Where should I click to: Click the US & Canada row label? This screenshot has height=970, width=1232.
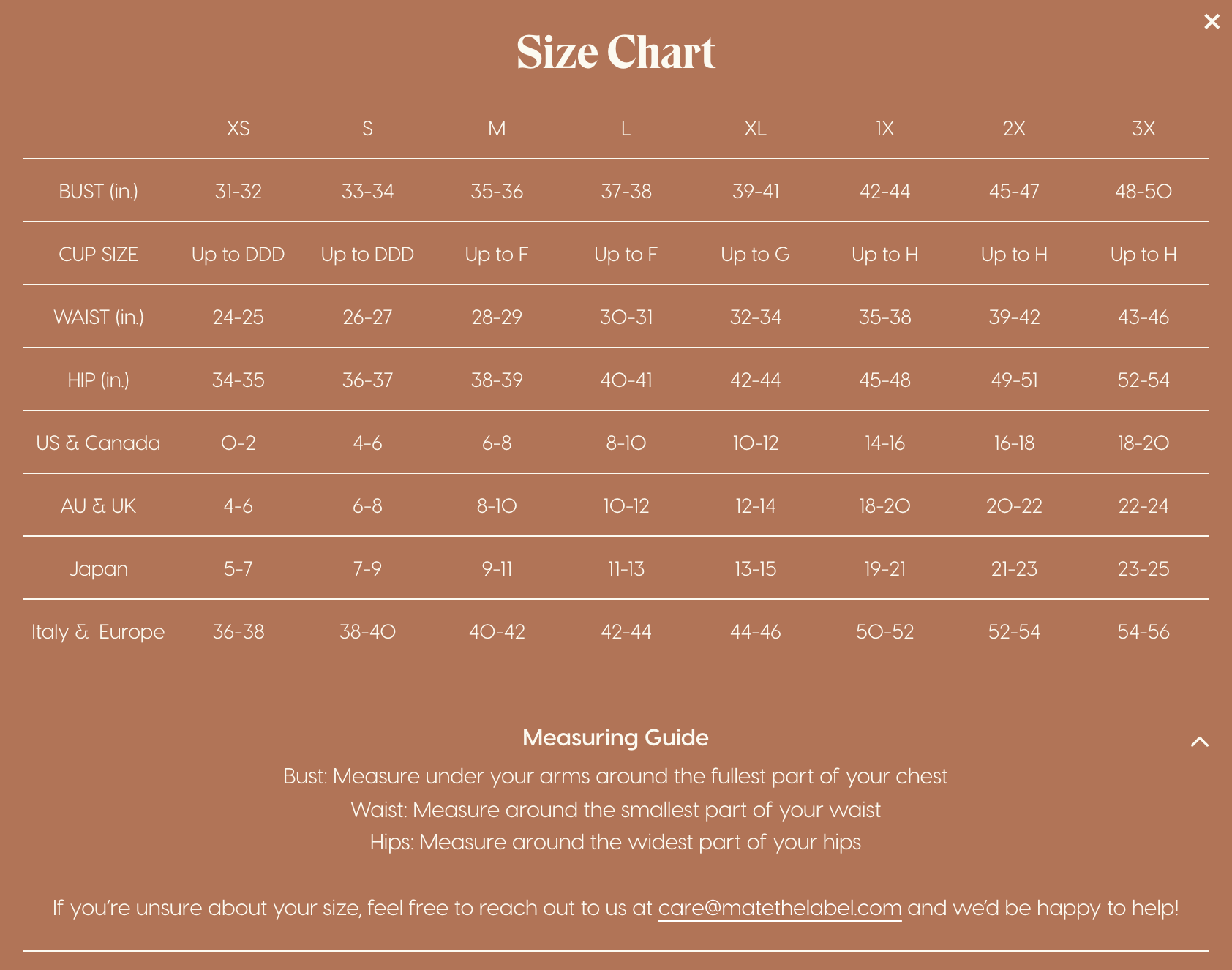98,443
